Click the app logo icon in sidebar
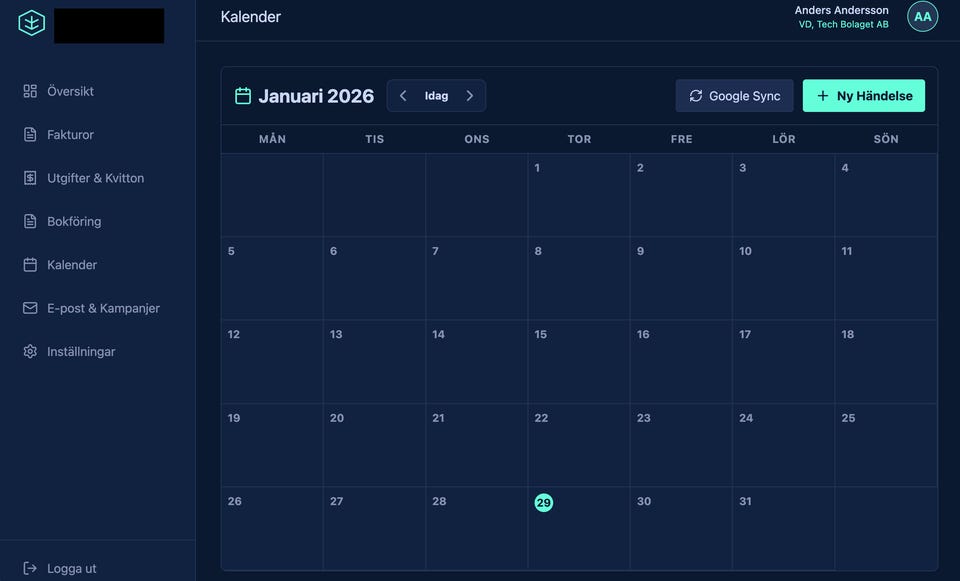 pyautogui.click(x=32, y=23)
